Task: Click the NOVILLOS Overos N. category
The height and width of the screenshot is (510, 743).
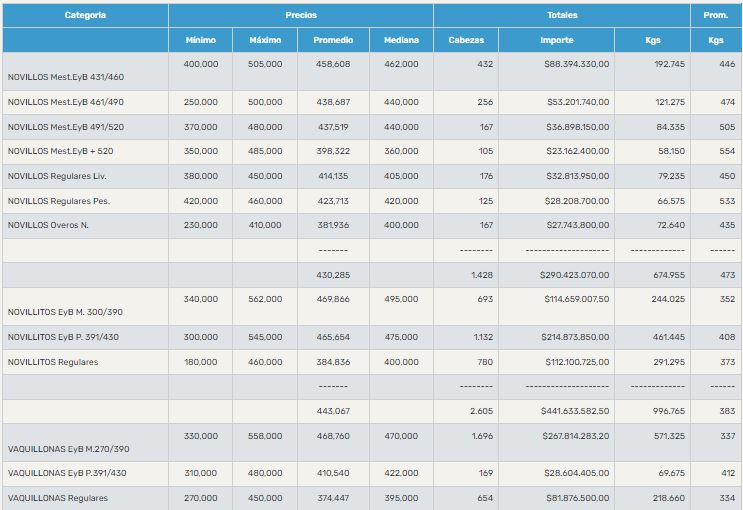Action: 48,225
